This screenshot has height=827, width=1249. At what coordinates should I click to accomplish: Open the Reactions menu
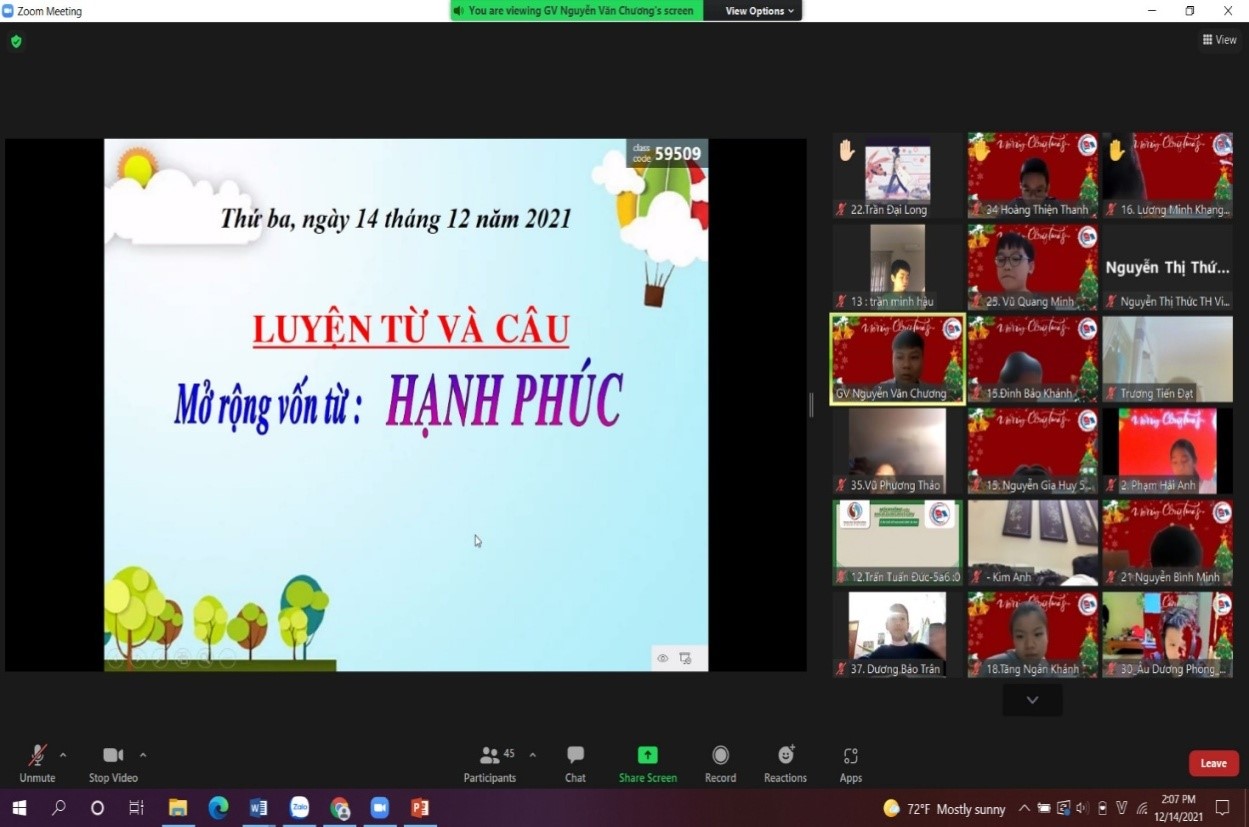[x=785, y=764]
